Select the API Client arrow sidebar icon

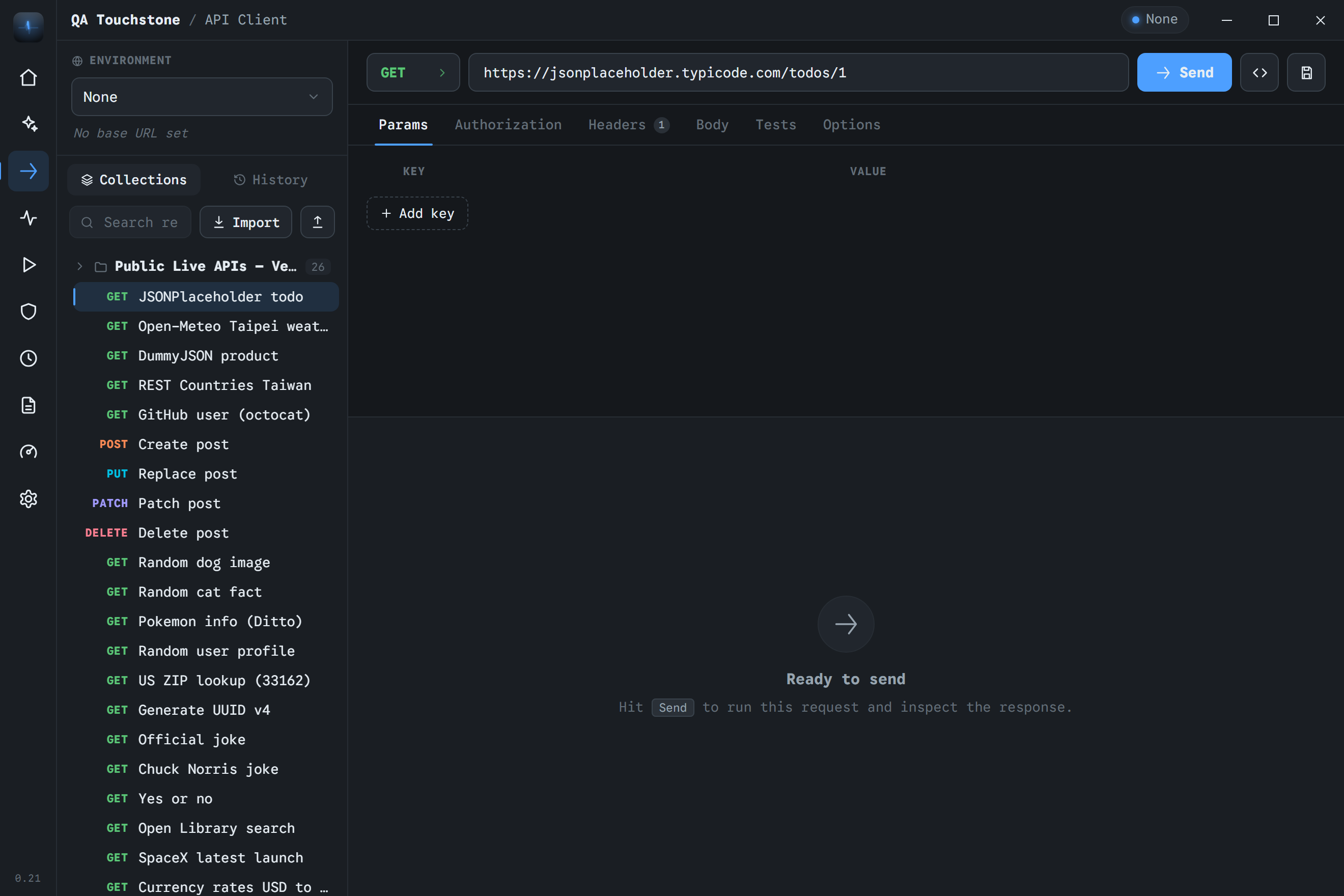28,171
